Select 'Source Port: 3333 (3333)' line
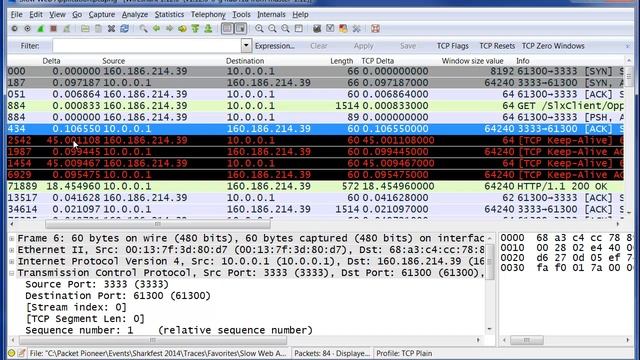 tap(97, 284)
